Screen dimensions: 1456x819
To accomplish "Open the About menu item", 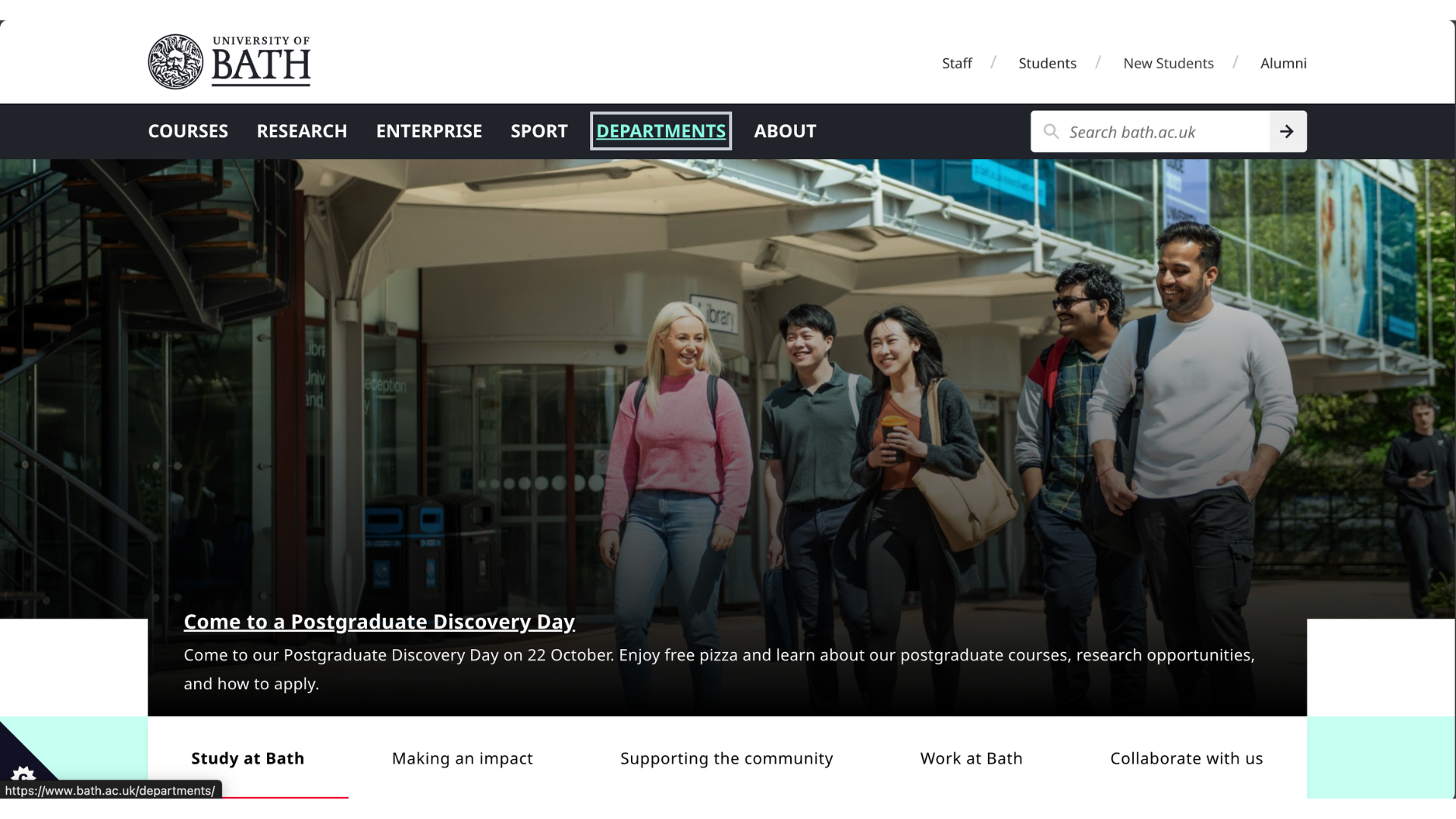I will pyautogui.click(x=784, y=131).
